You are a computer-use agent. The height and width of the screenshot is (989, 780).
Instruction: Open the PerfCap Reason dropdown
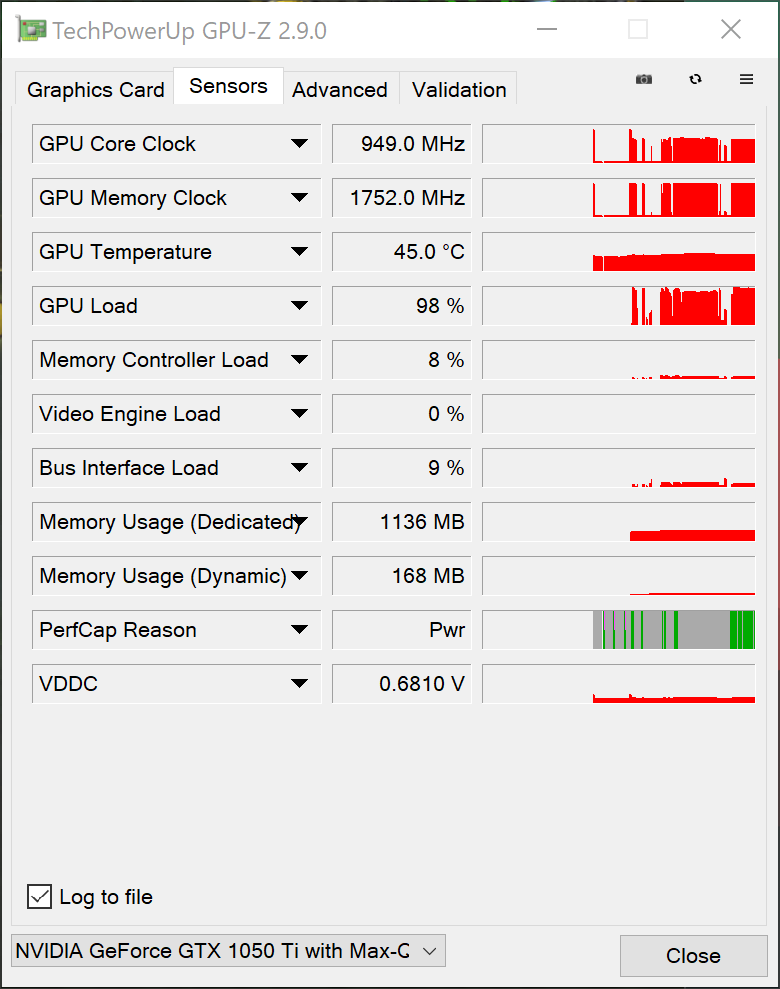pos(299,630)
